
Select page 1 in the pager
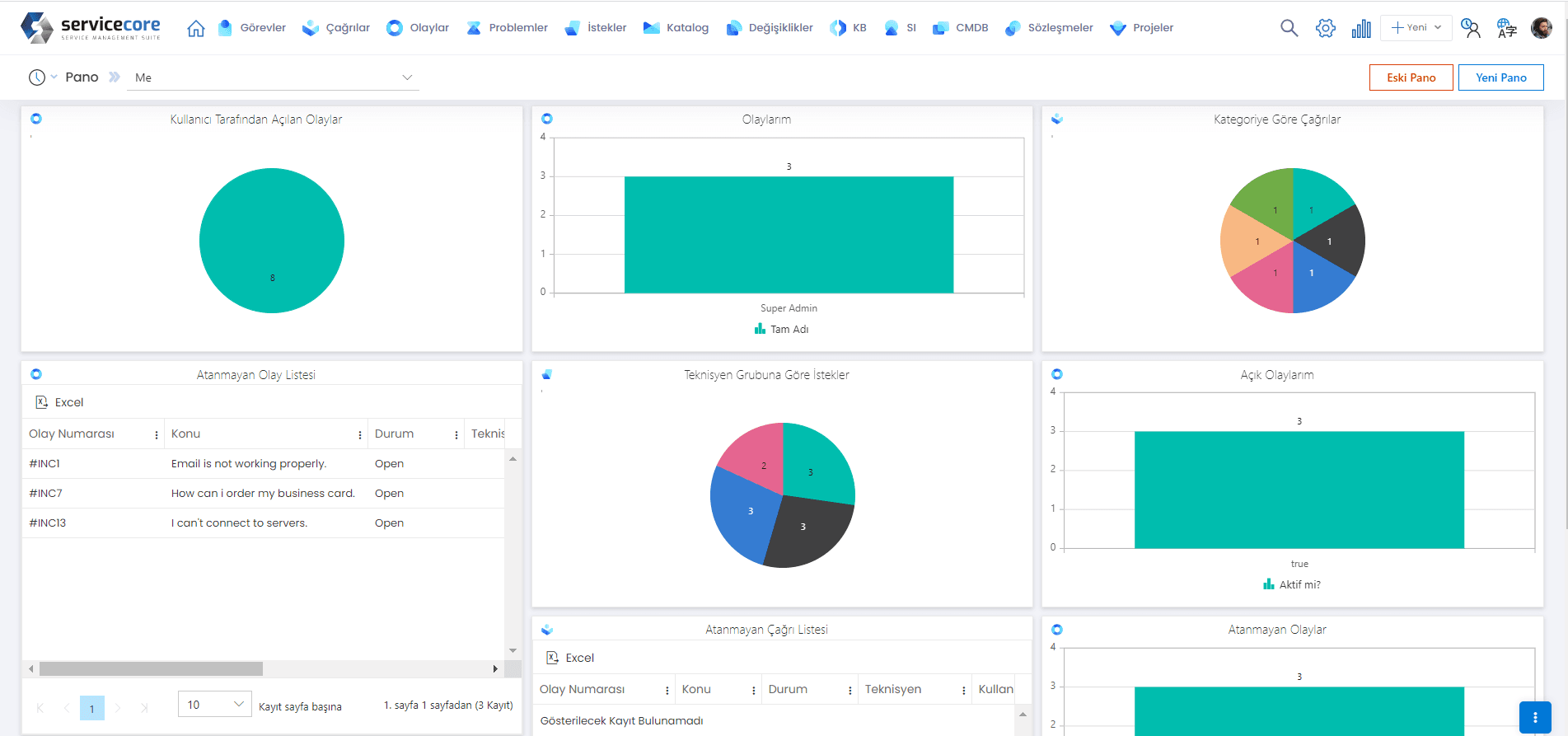pos(92,708)
